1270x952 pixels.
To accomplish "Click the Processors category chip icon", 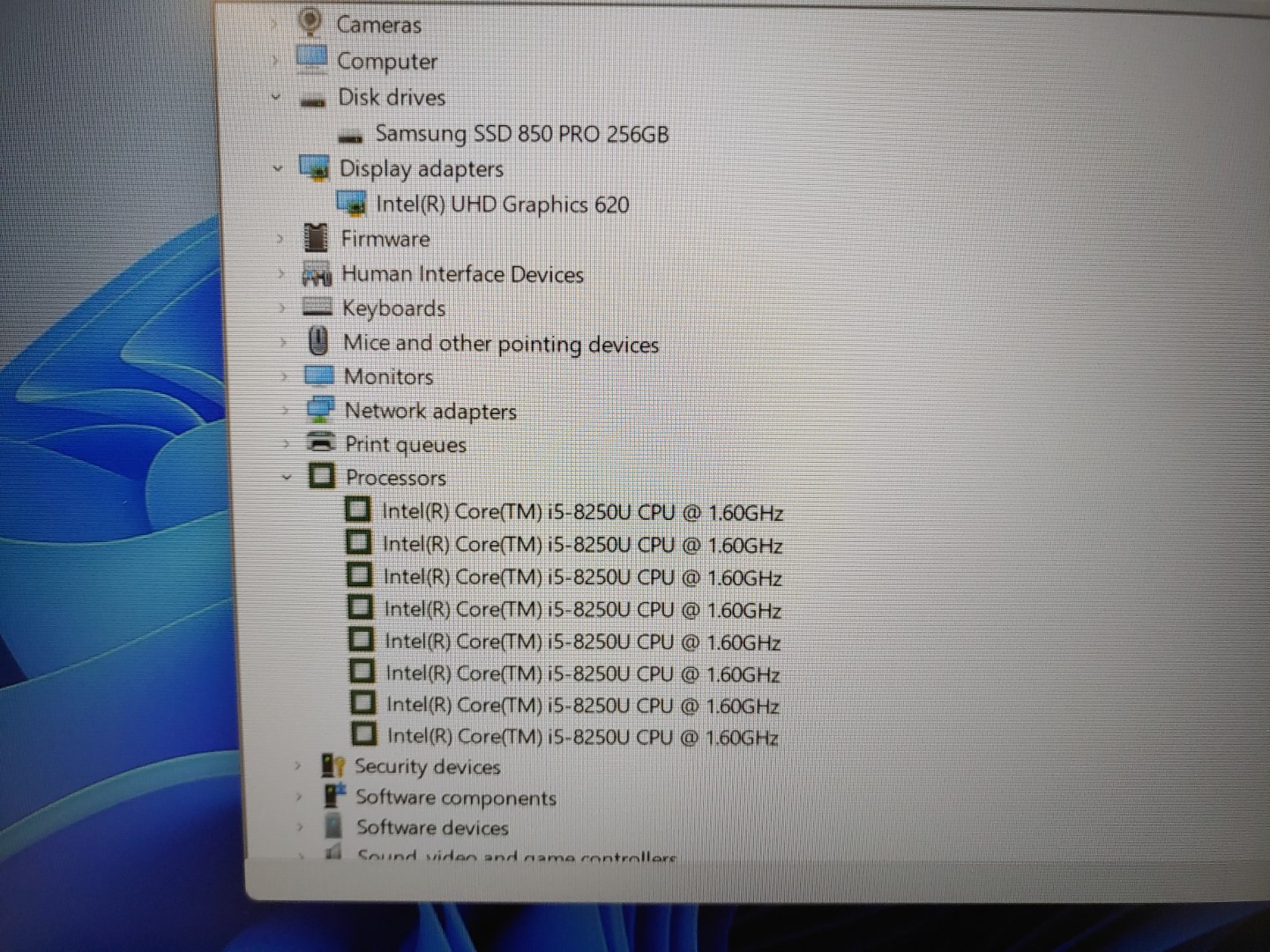I will [x=321, y=476].
